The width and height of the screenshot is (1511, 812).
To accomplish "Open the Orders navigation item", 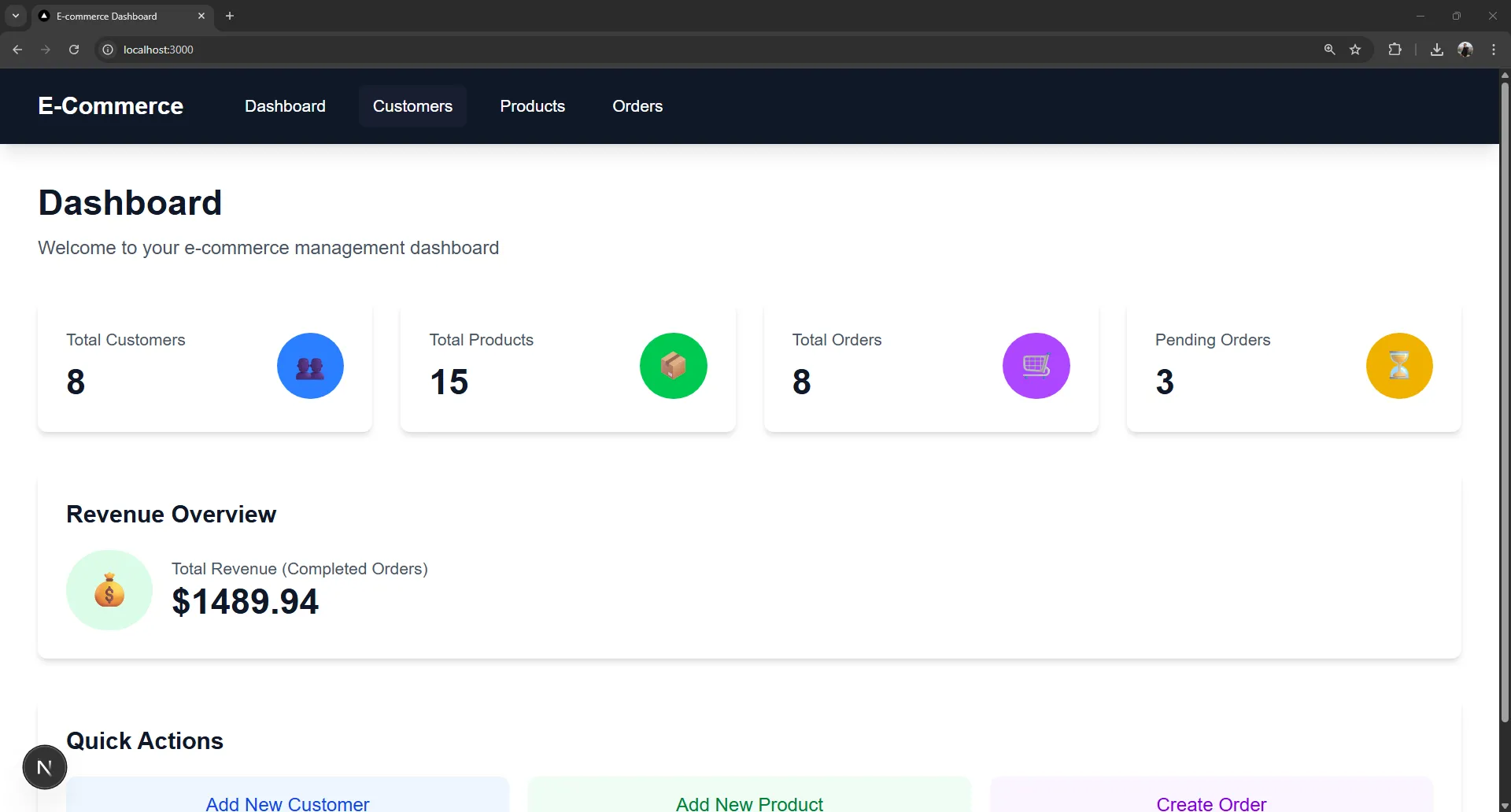I will [x=637, y=105].
